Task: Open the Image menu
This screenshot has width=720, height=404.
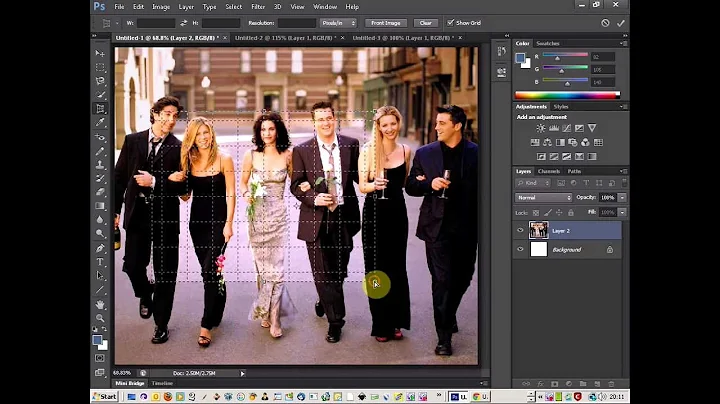Action: coord(161,7)
